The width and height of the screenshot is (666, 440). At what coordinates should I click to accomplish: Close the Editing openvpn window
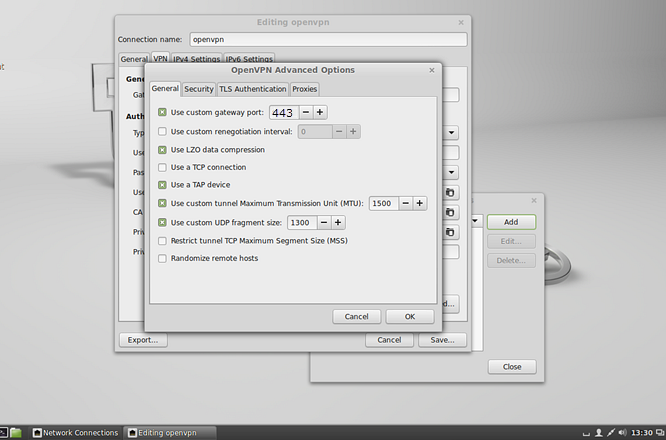point(461,23)
